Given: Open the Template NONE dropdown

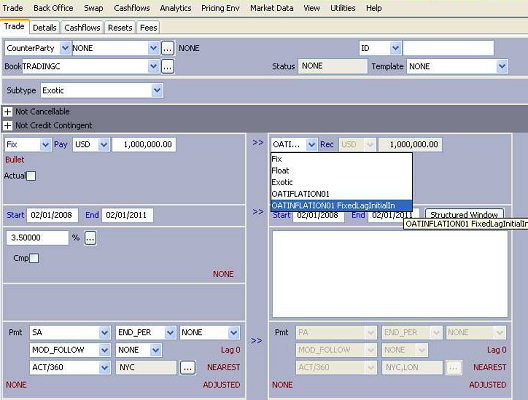Looking at the screenshot, I should coord(502,67).
